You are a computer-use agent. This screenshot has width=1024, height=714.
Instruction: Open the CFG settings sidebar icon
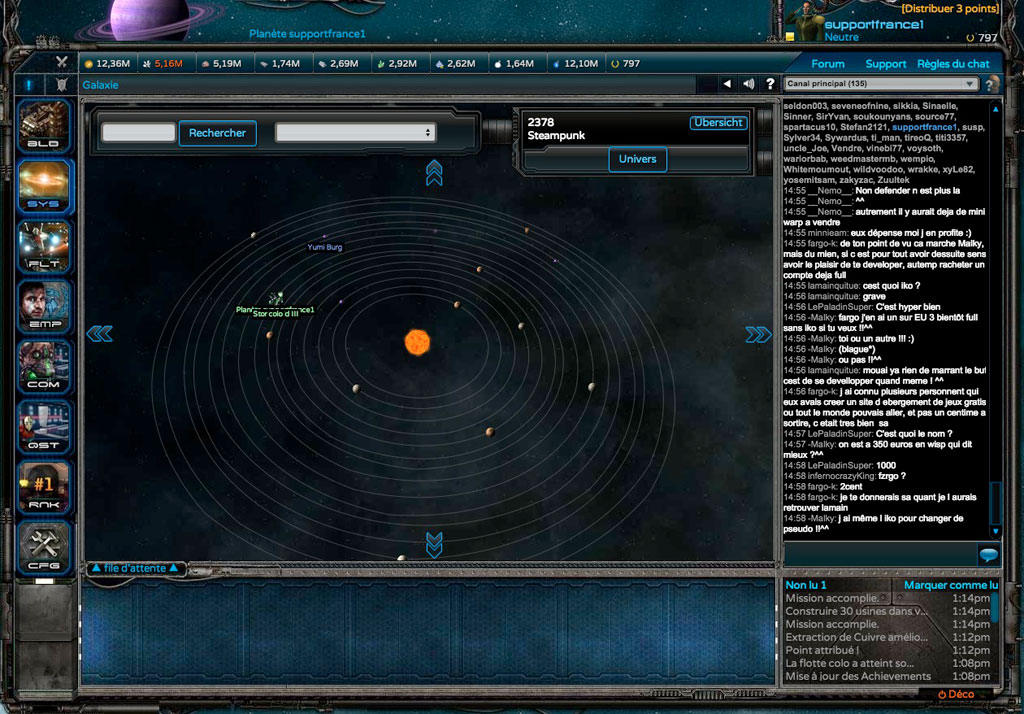click(44, 547)
